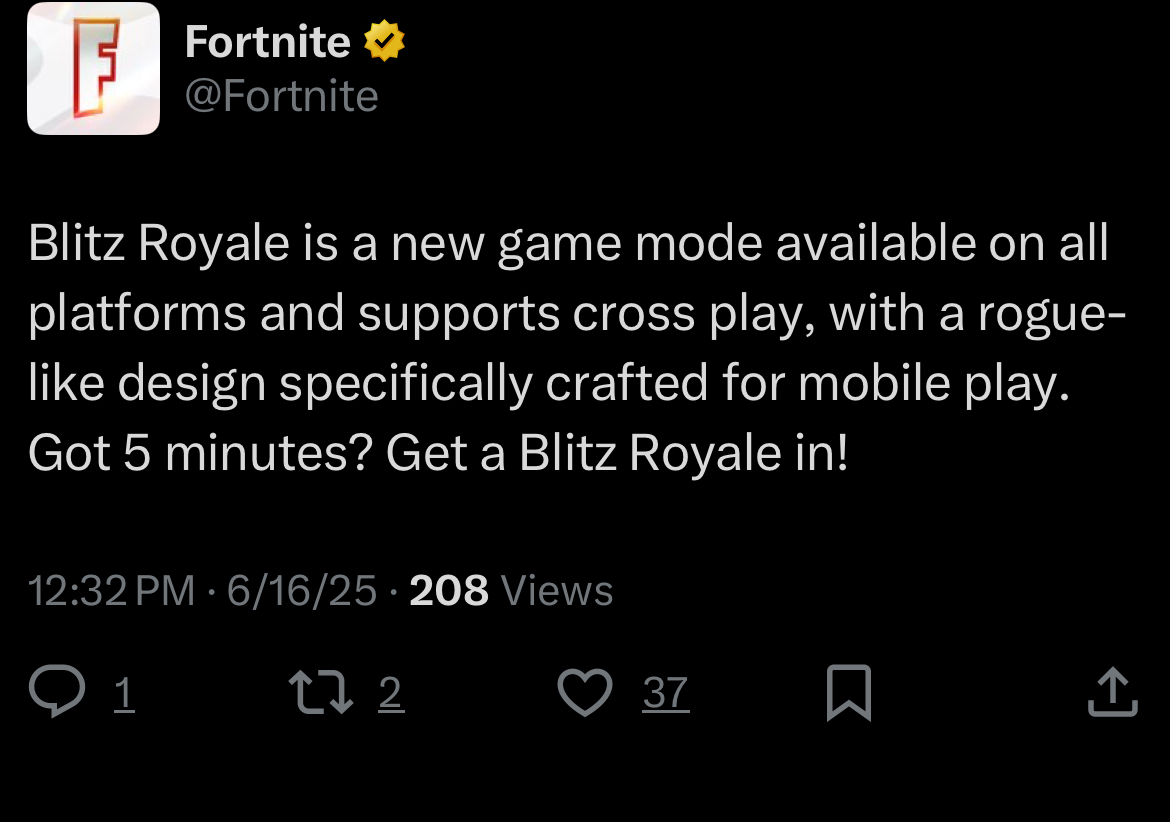
Task: Open the 208 view count number
Action: click(448, 591)
